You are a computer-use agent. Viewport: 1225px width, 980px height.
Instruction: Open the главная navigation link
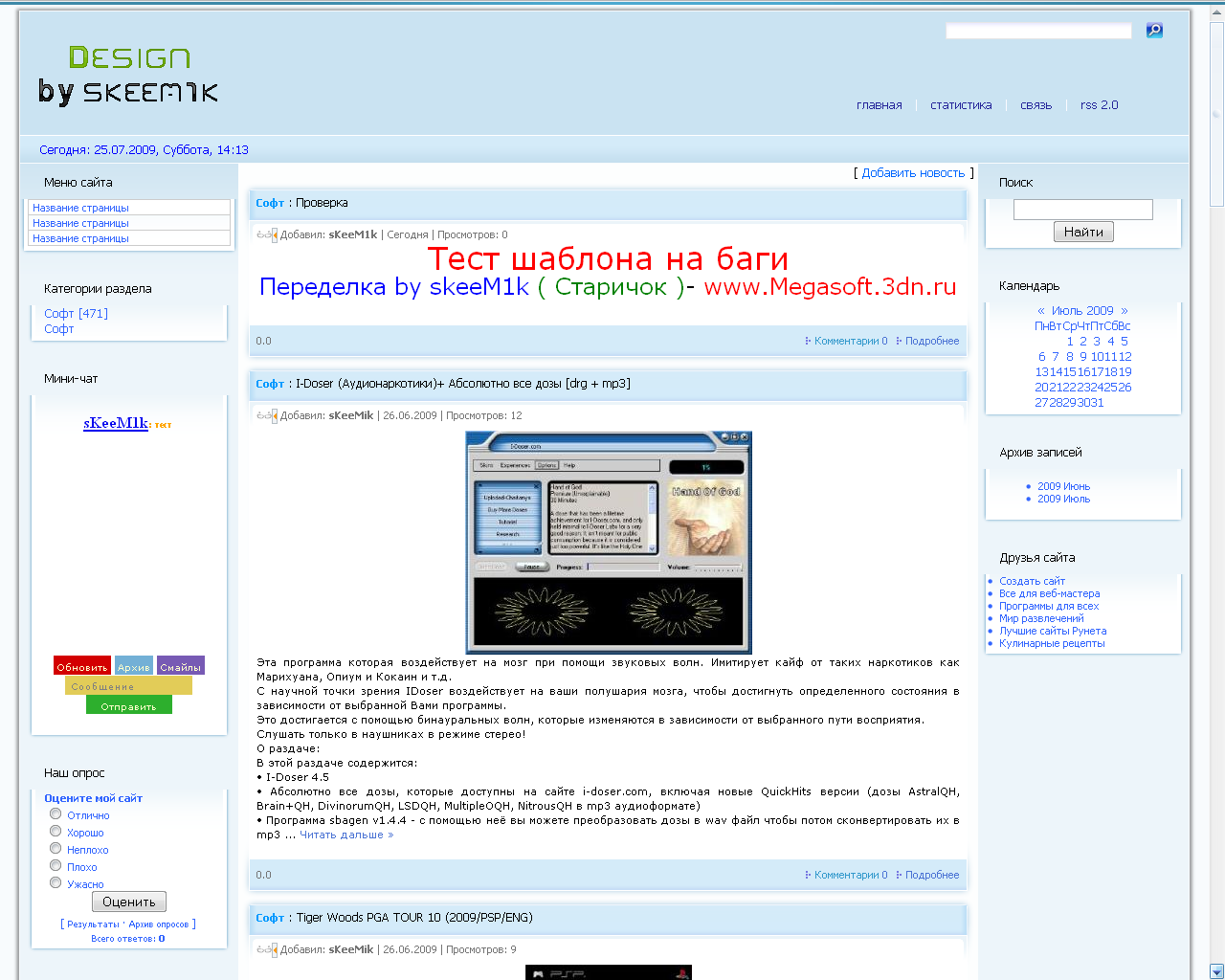click(x=879, y=105)
